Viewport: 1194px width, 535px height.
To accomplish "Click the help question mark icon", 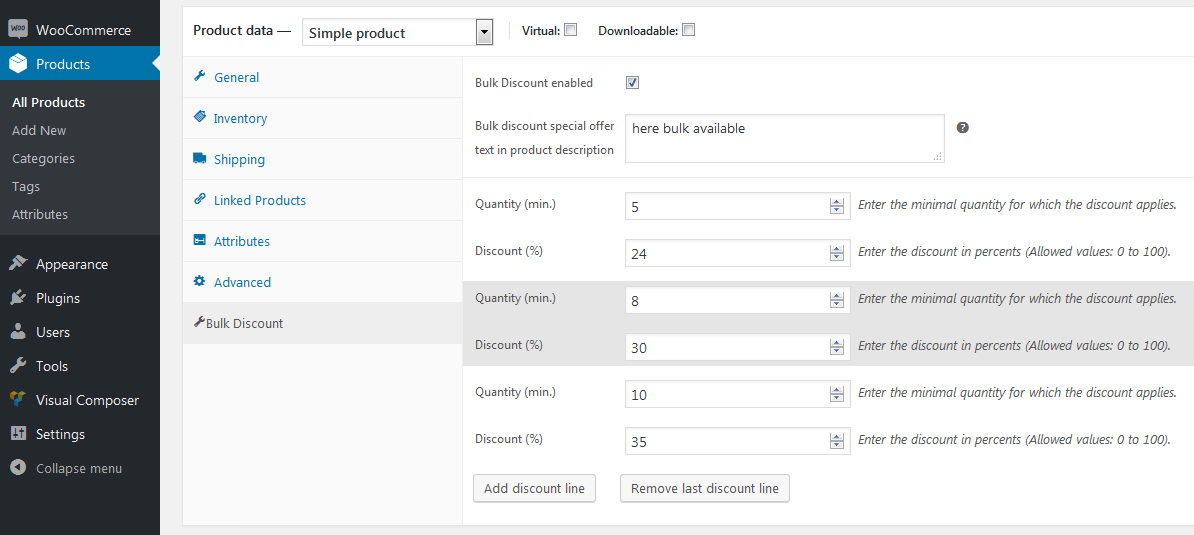I will pos(963,128).
